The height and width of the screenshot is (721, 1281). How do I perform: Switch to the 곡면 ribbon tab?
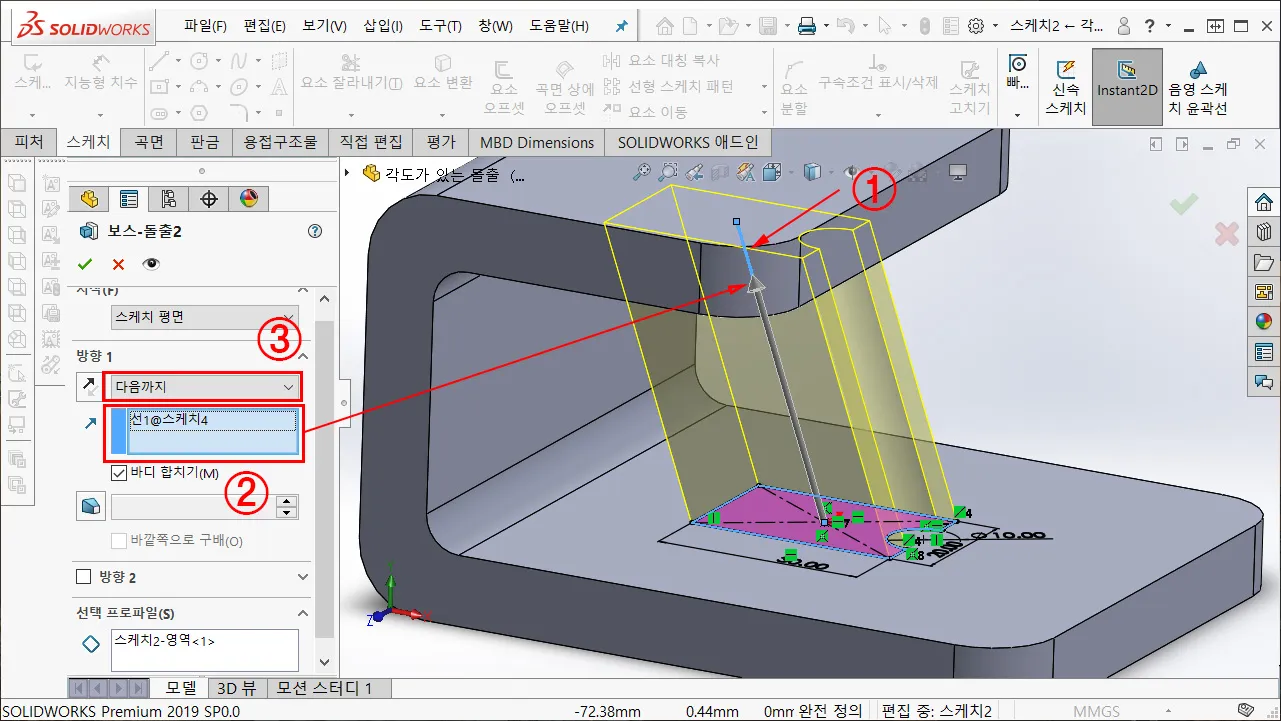coord(148,142)
